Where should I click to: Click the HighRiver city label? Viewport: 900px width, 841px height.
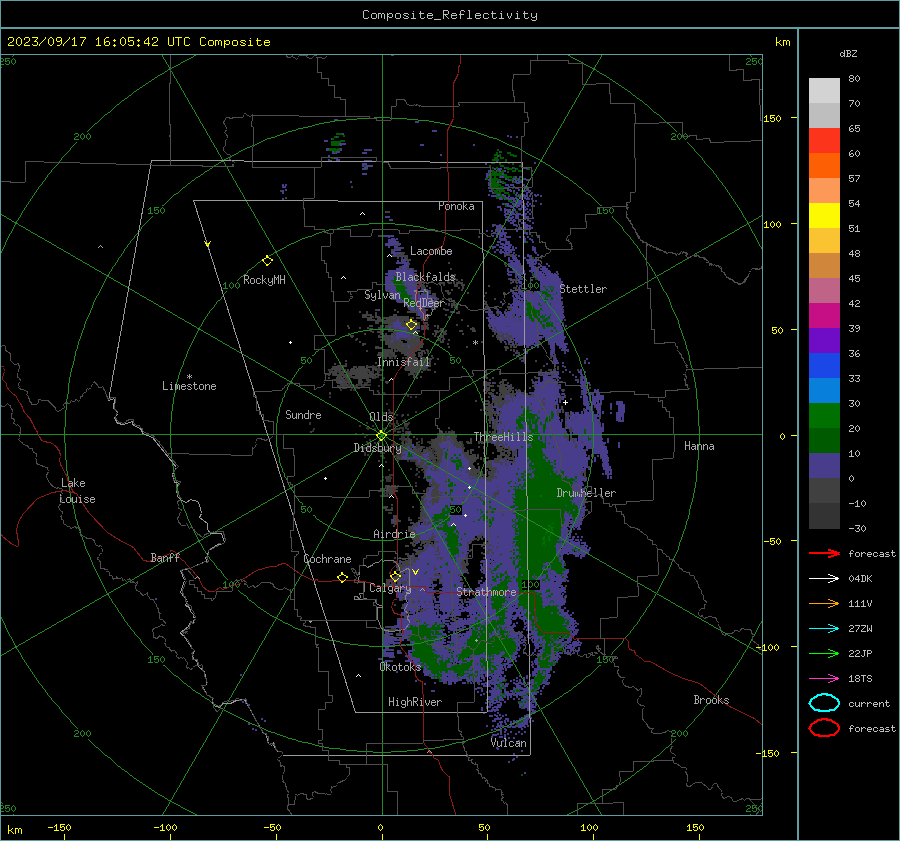(x=415, y=702)
